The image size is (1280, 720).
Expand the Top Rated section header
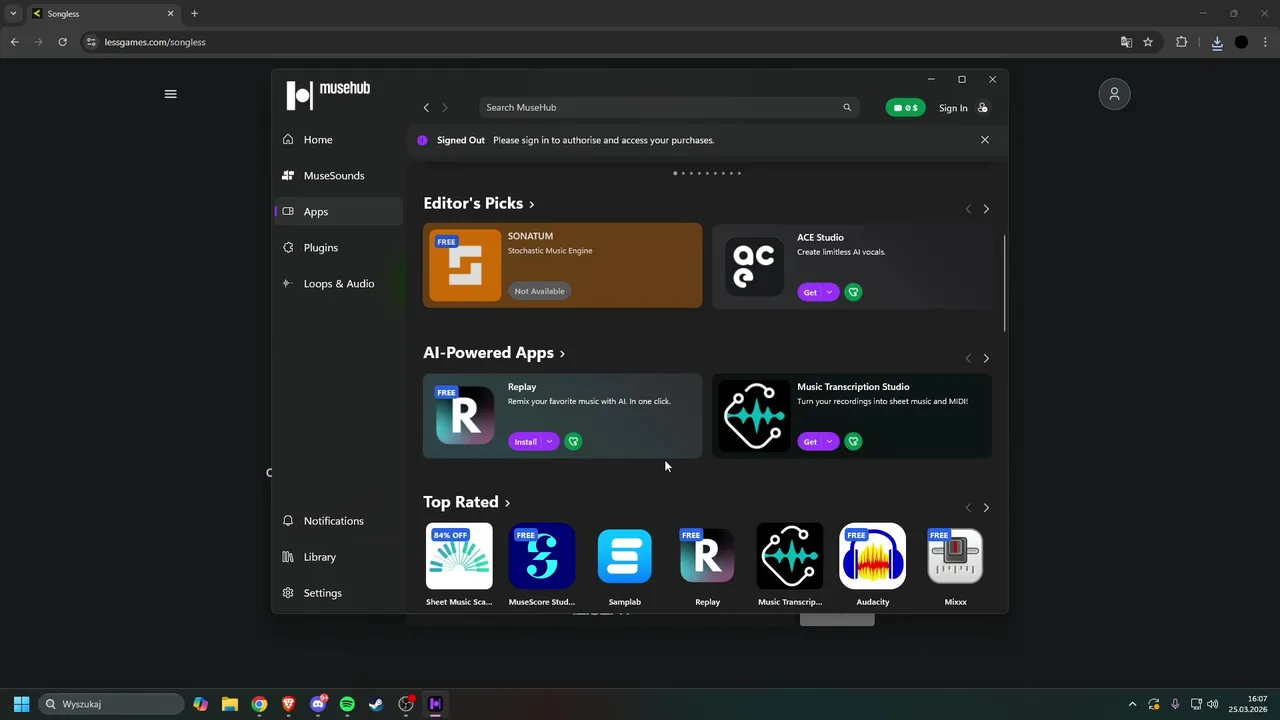(x=467, y=502)
